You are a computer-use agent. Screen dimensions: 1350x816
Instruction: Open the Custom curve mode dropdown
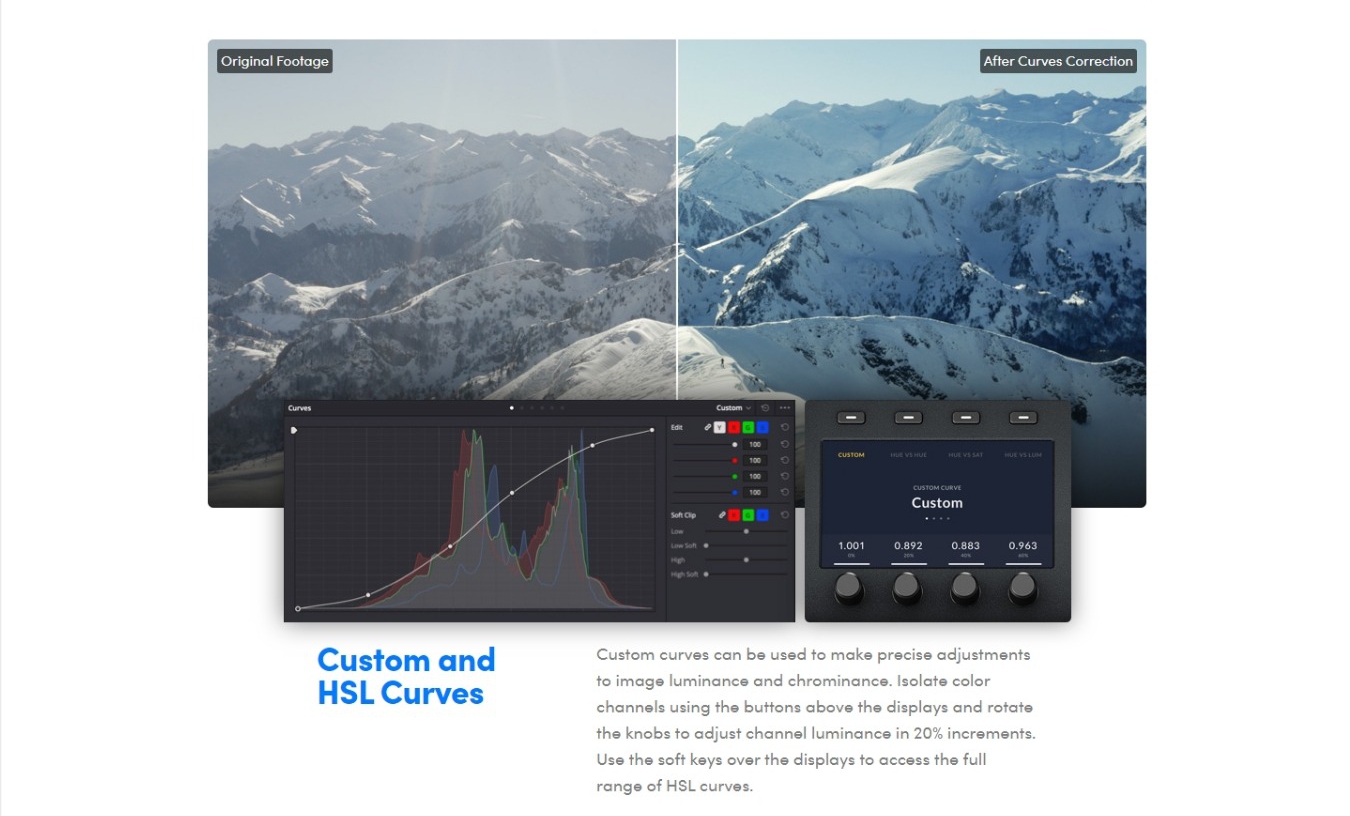click(x=733, y=408)
